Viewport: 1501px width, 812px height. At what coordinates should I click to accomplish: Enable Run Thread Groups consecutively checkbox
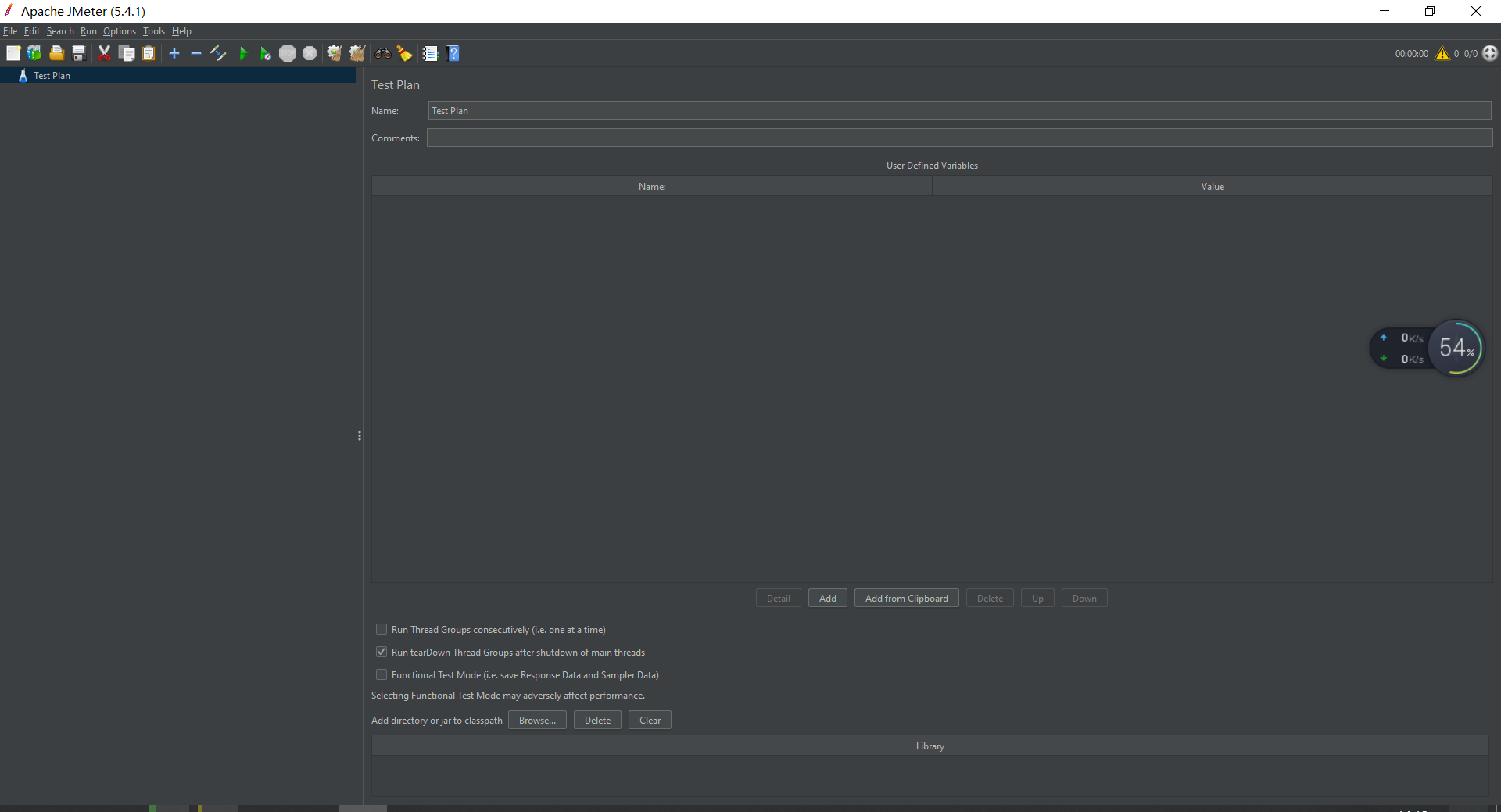tap(382, 629)
